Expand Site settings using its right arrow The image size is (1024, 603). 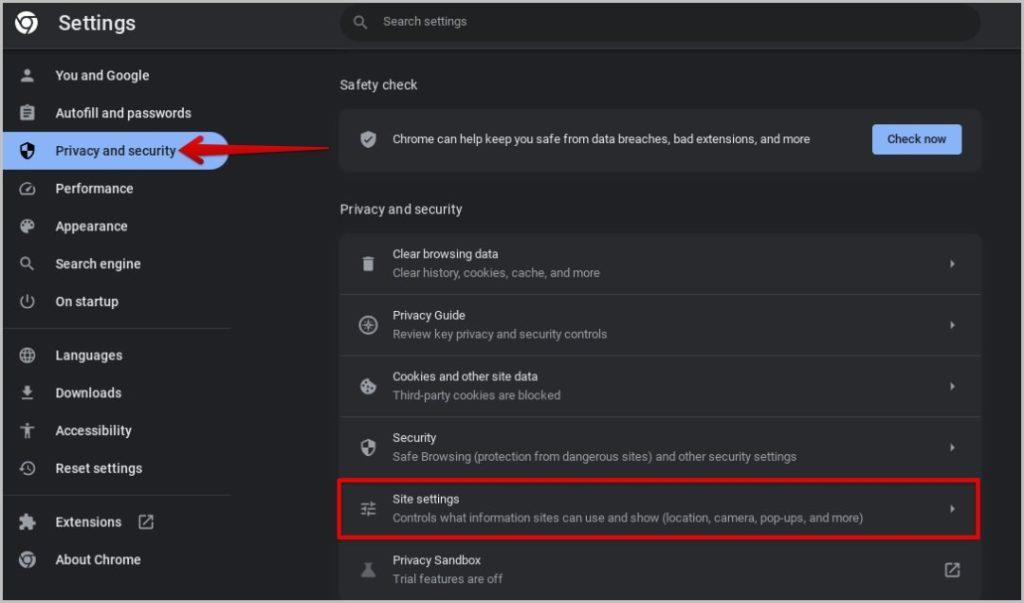point(952,508)
